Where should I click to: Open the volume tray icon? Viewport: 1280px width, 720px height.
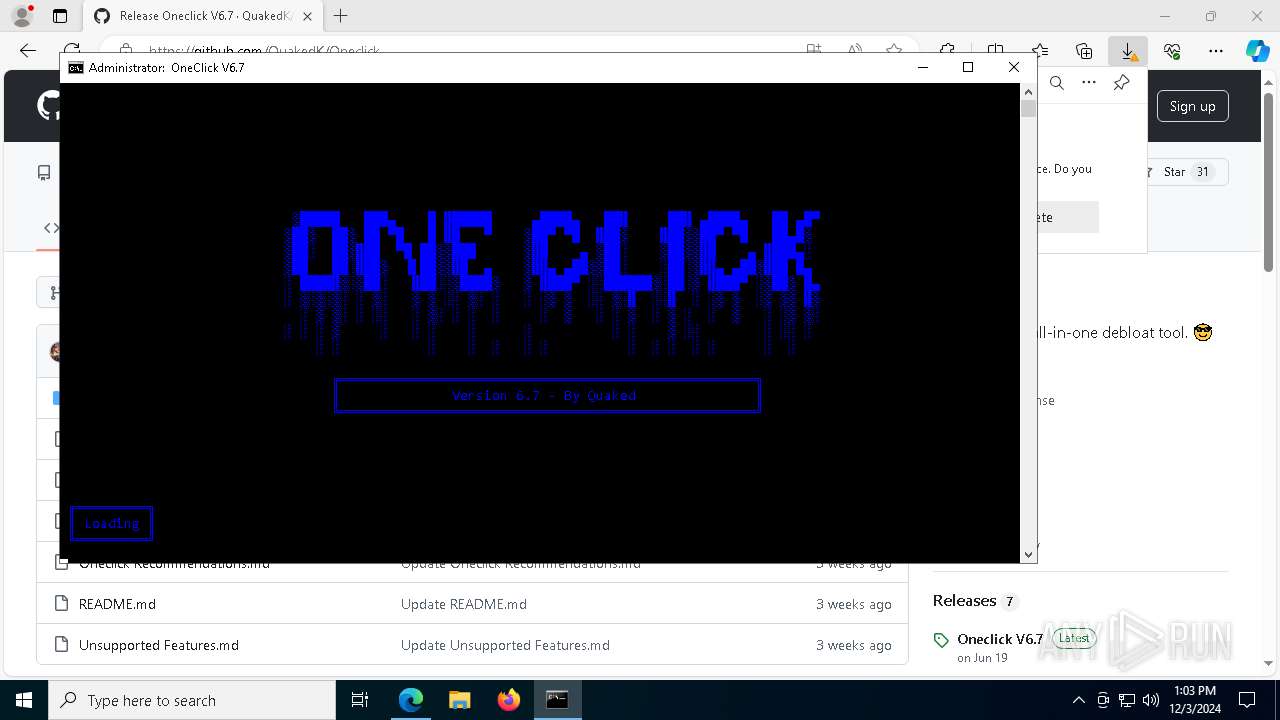pos(1151,700)
